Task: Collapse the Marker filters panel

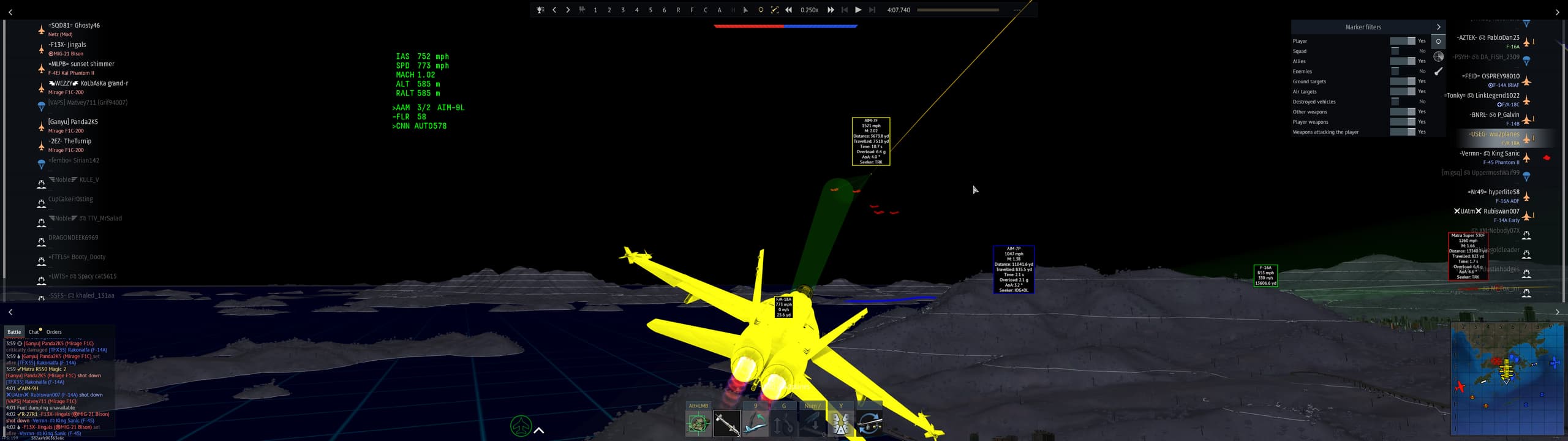Action: click(1439, 27)
